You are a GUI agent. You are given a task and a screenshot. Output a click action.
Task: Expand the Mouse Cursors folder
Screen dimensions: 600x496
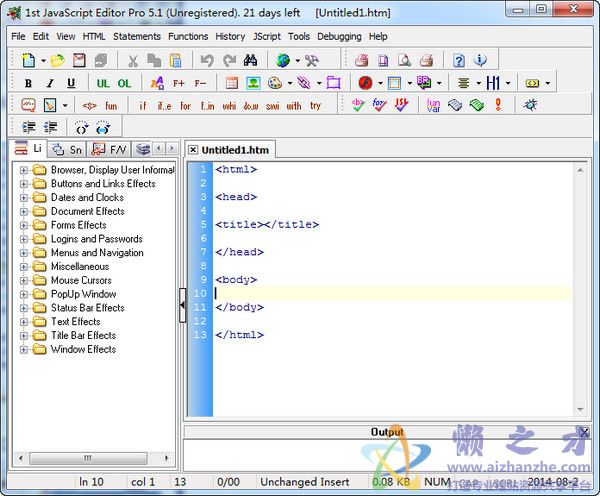point(24,281)
